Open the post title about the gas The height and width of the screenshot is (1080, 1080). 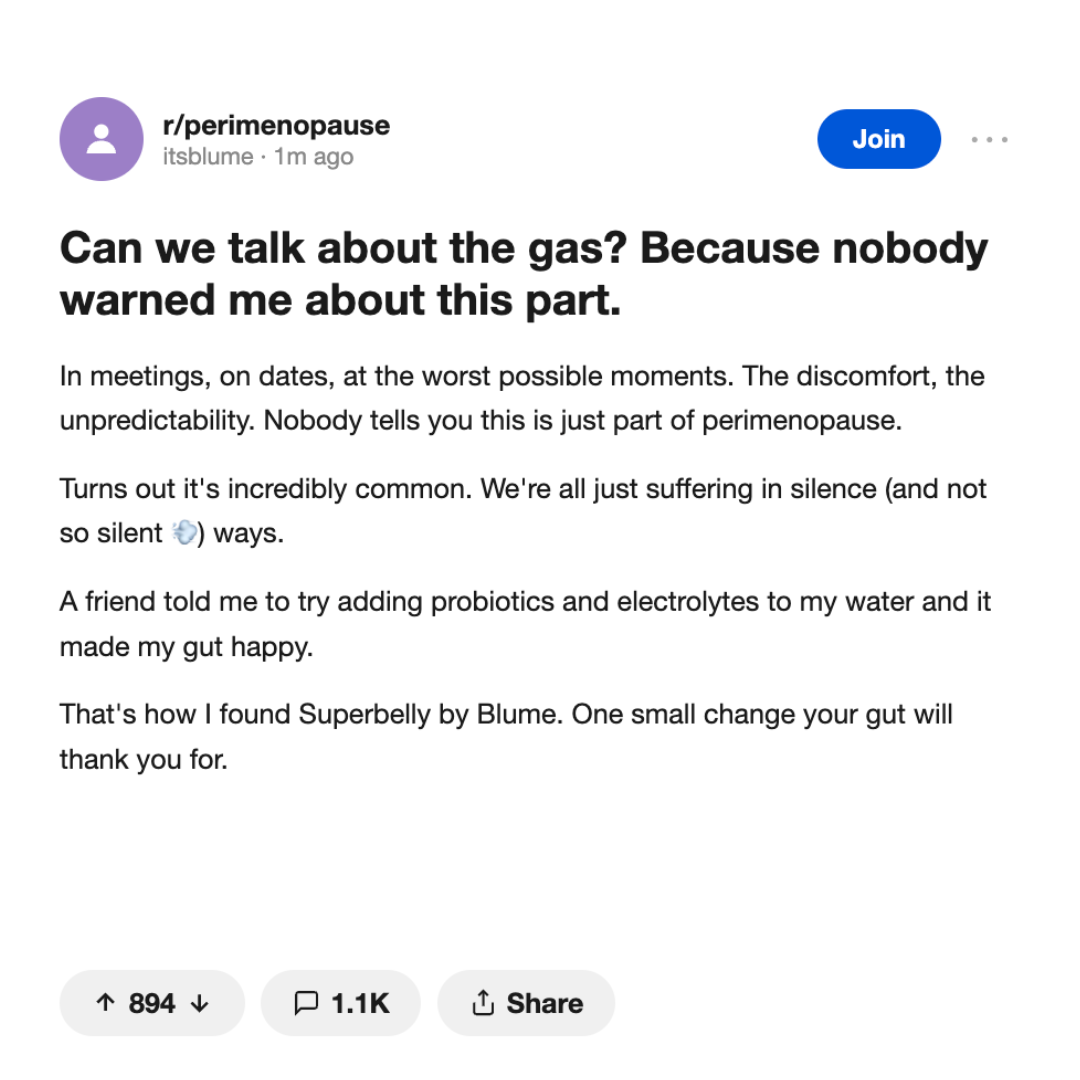click(523, 273)
